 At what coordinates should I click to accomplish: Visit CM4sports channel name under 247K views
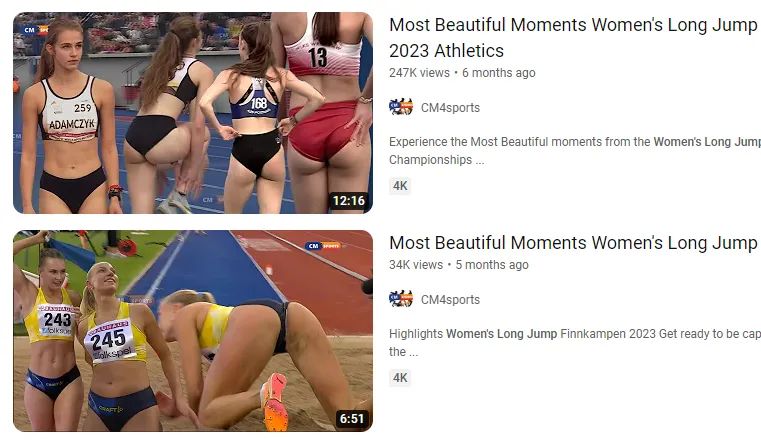[450, 108]
